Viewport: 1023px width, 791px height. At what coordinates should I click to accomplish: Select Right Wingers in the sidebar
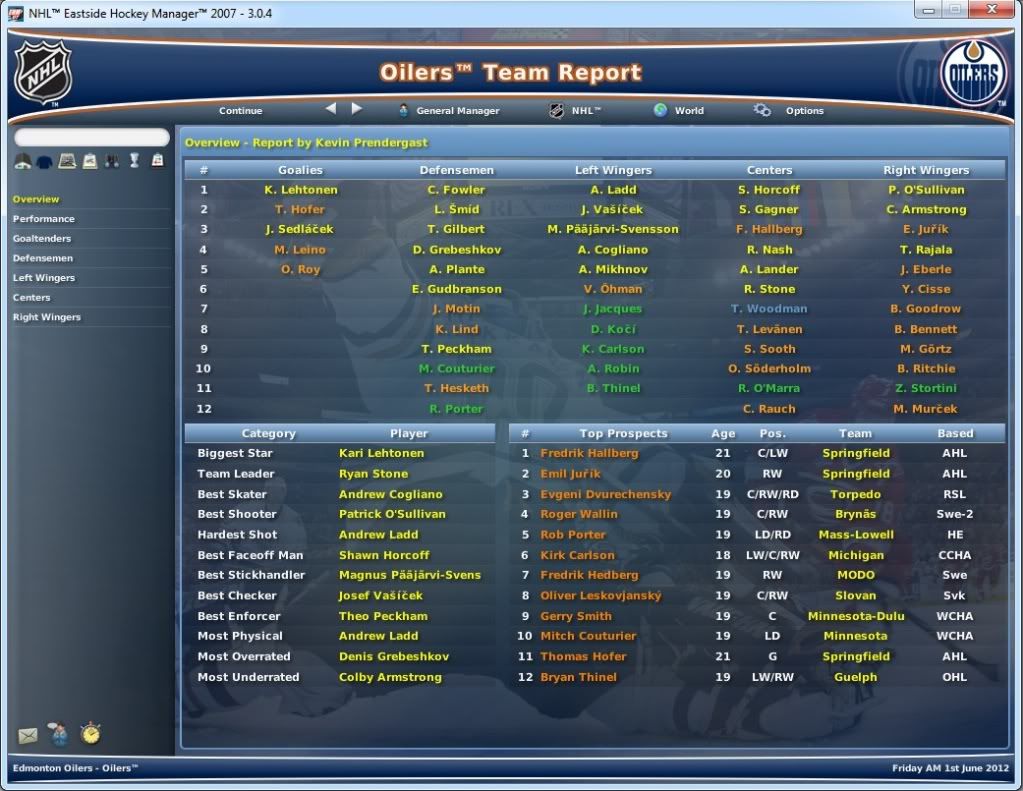tap(47, 317)
